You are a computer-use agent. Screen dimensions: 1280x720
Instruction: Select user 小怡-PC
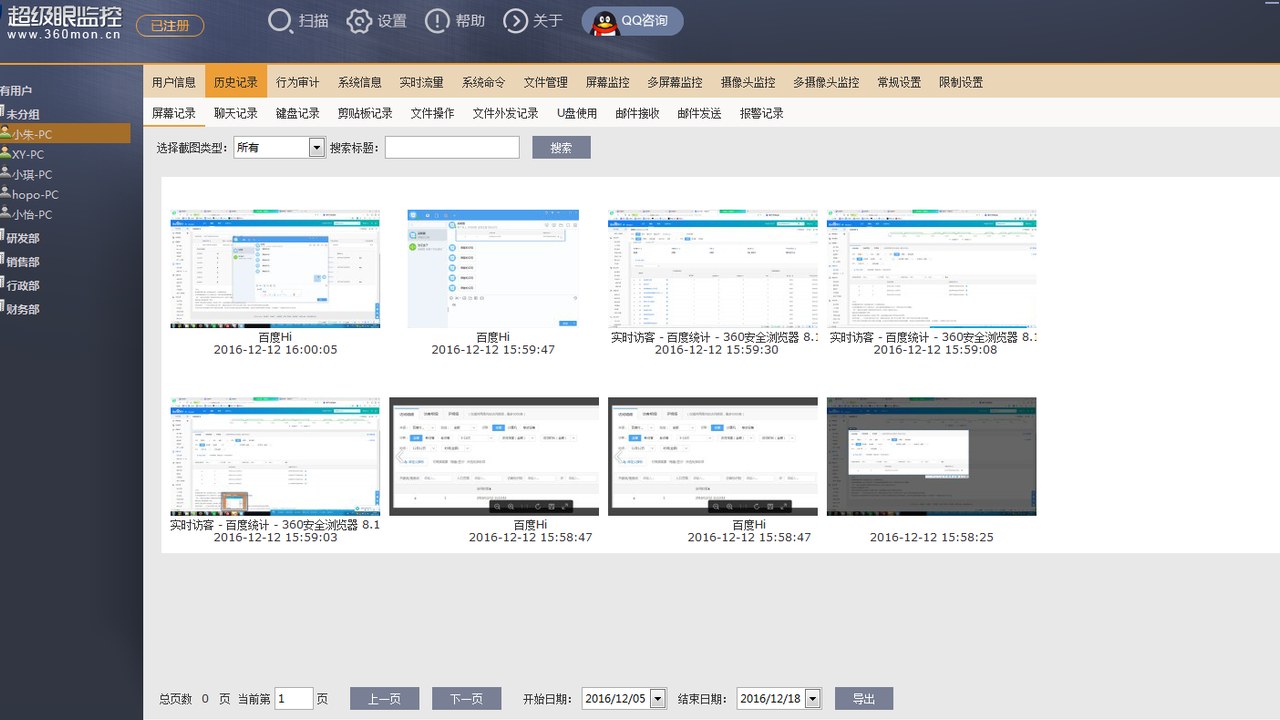[32, 214]
